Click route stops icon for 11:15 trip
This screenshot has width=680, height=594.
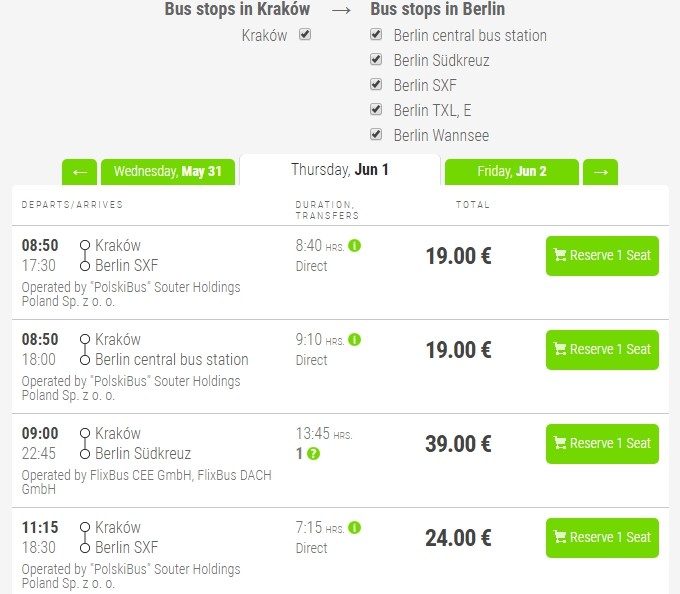(85, 537)
